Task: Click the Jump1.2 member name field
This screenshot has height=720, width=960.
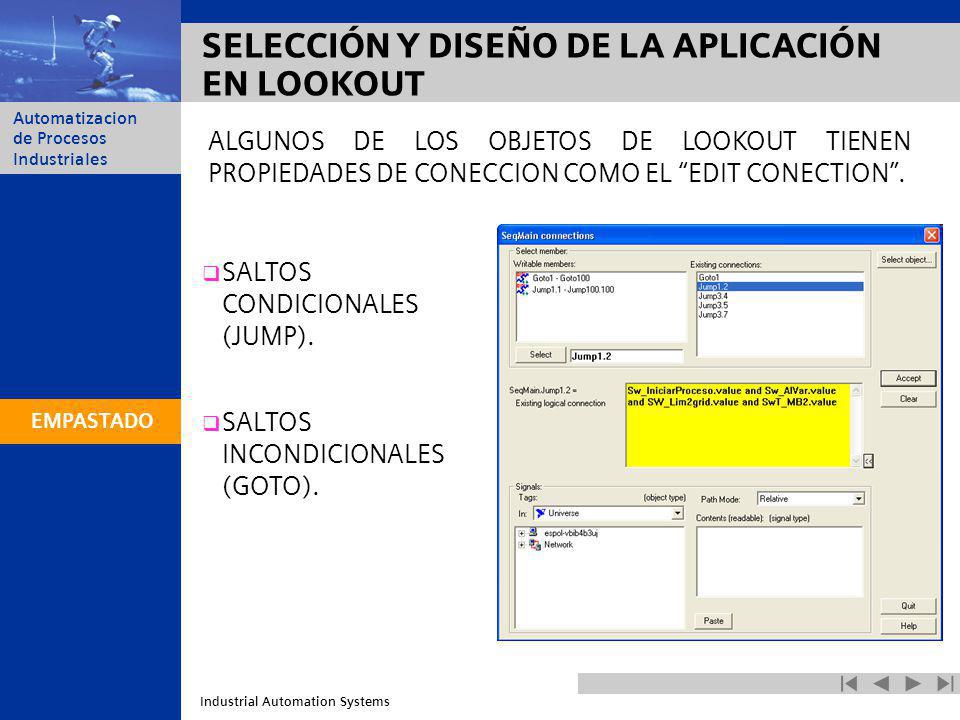Action: (x=626, y=356)
